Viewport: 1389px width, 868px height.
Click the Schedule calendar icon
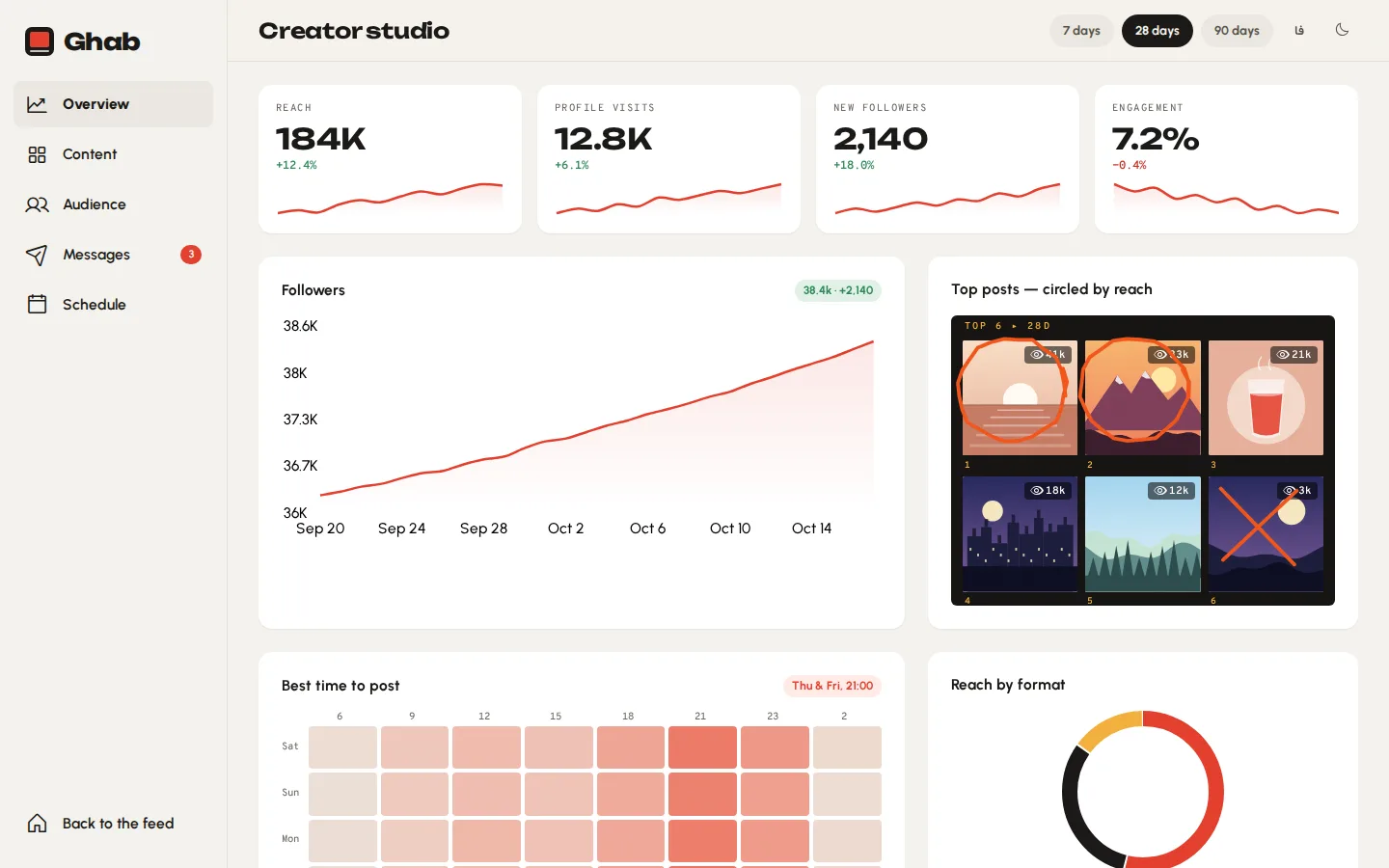click(x=37, y=305)
